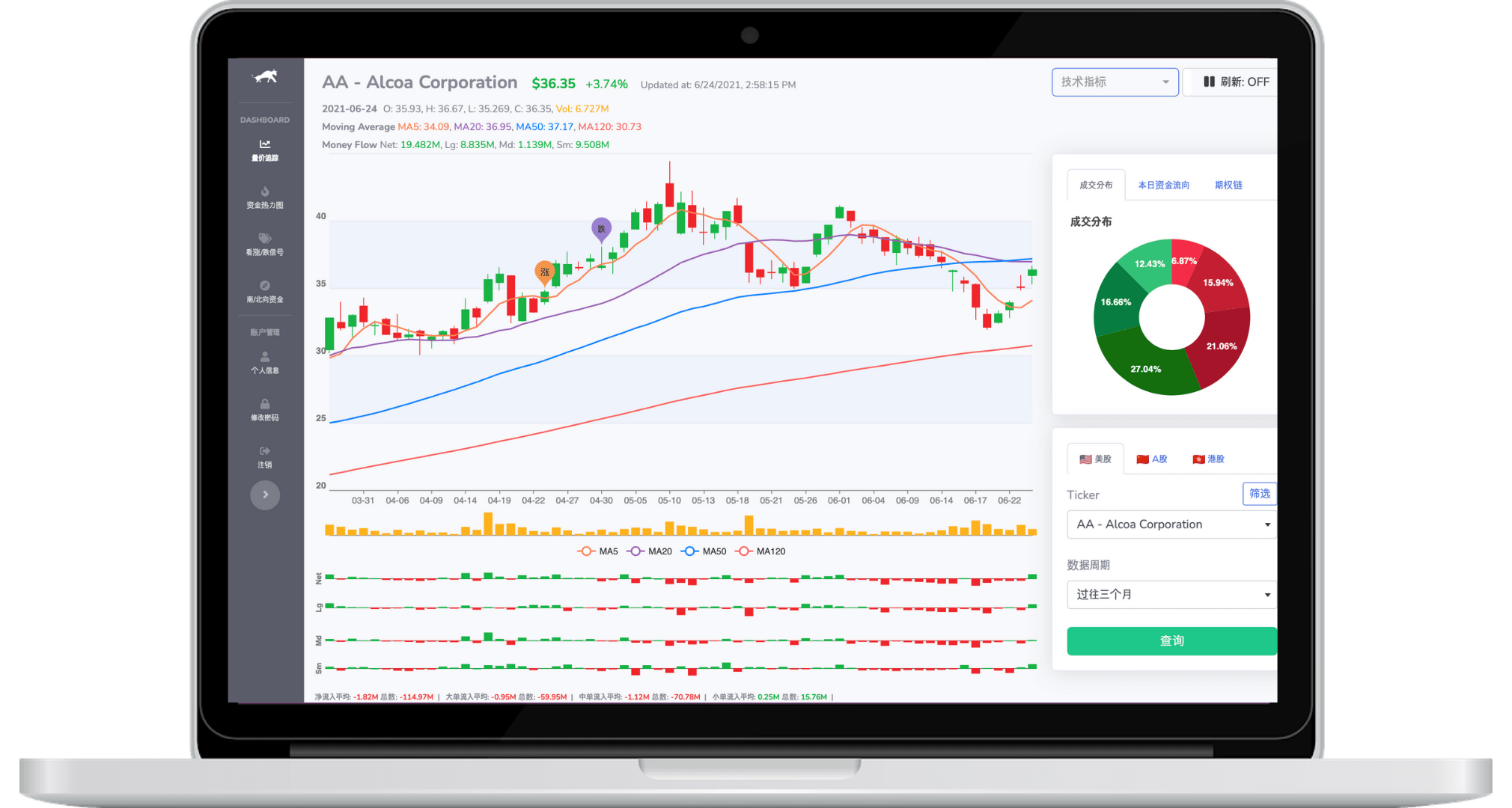Open 修改密码 lock icon
1512x808 pixels.
(265, 404)
